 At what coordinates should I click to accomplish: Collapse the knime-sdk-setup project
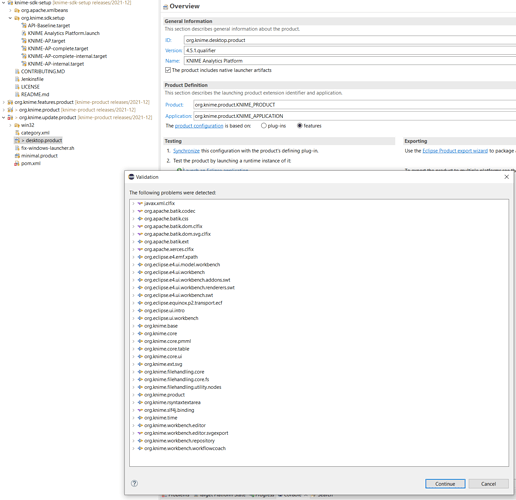[3, 2]
